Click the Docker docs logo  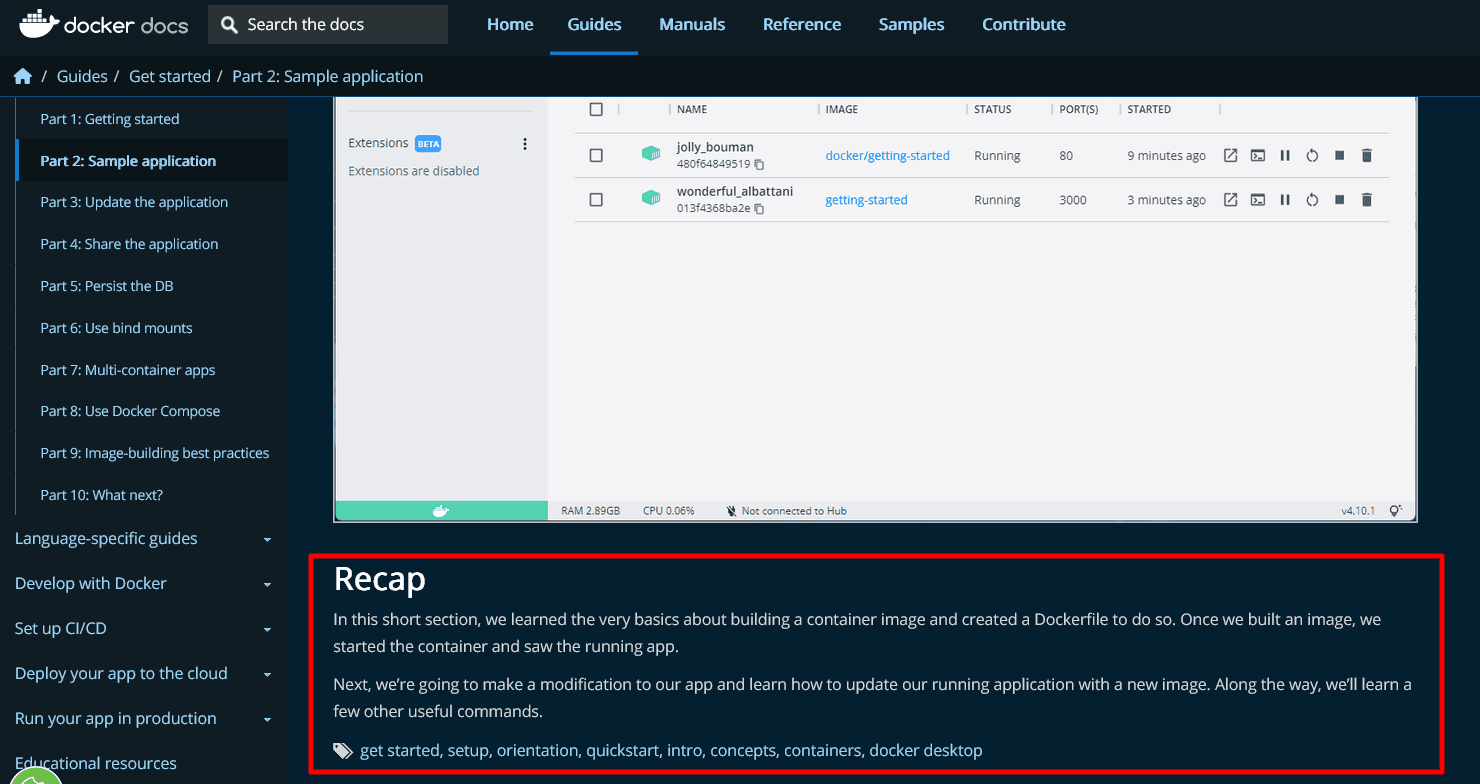pos(103,24)
